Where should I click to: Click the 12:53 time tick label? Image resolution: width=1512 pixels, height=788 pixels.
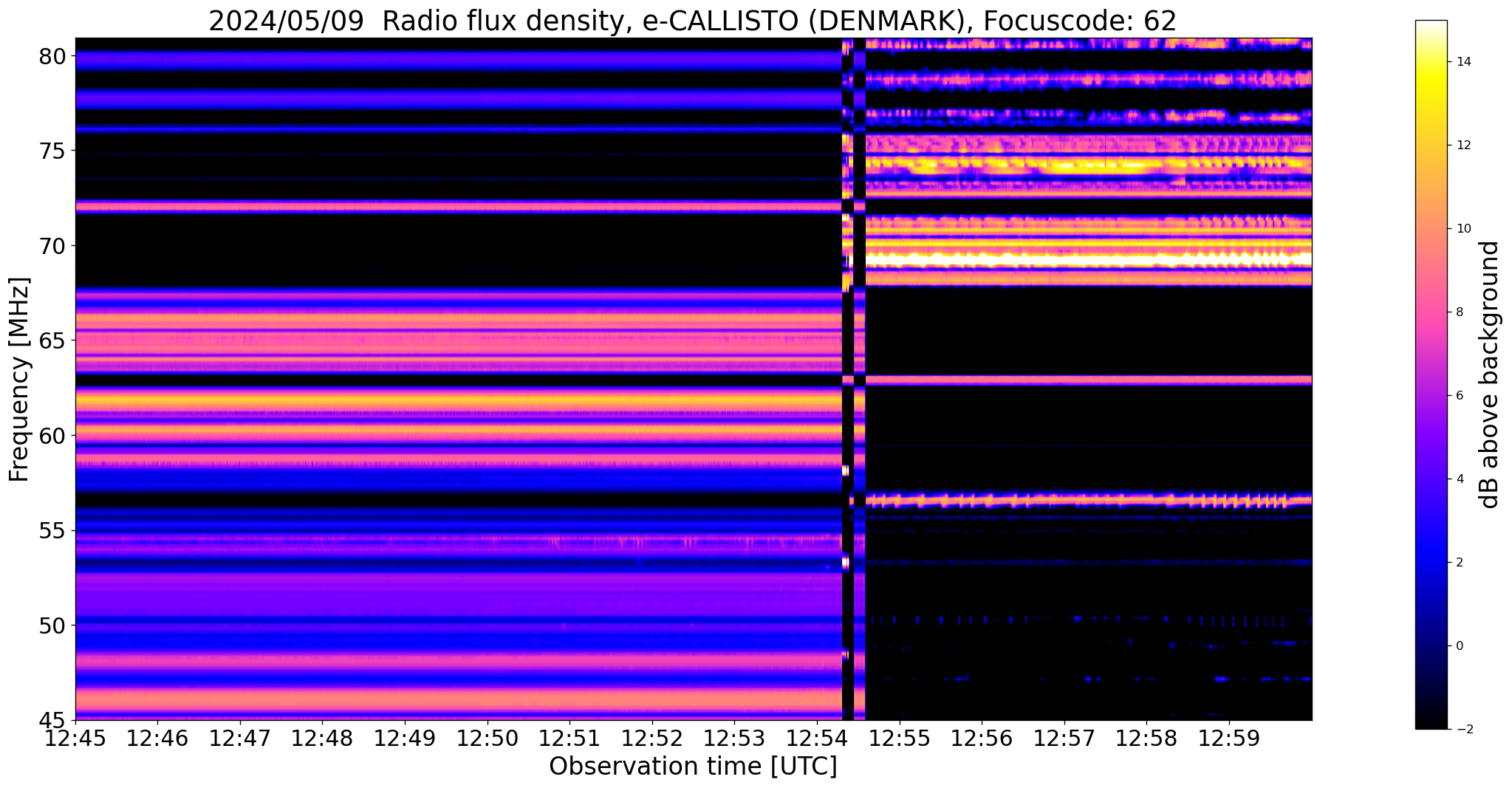[x=734, y=738]
